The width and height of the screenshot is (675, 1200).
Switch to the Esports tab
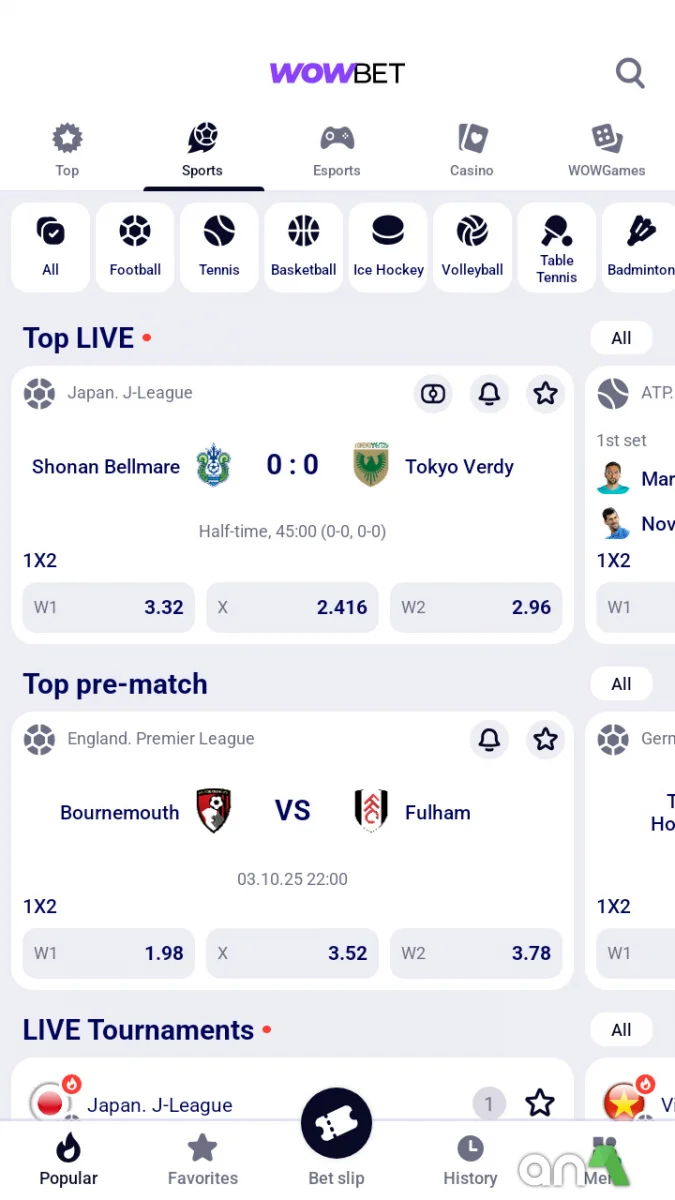click(x=337, y=150)
